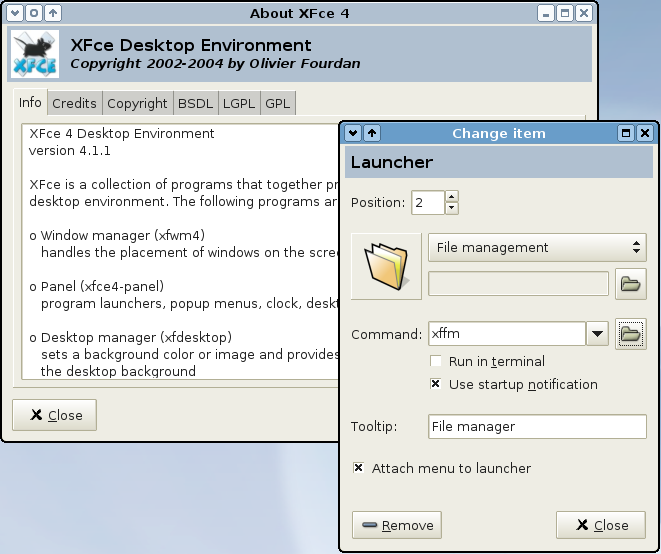The height and width of the screenshot is (554, 661).
Task: Open the File management icon type dropdown
Action: (537, 247)
